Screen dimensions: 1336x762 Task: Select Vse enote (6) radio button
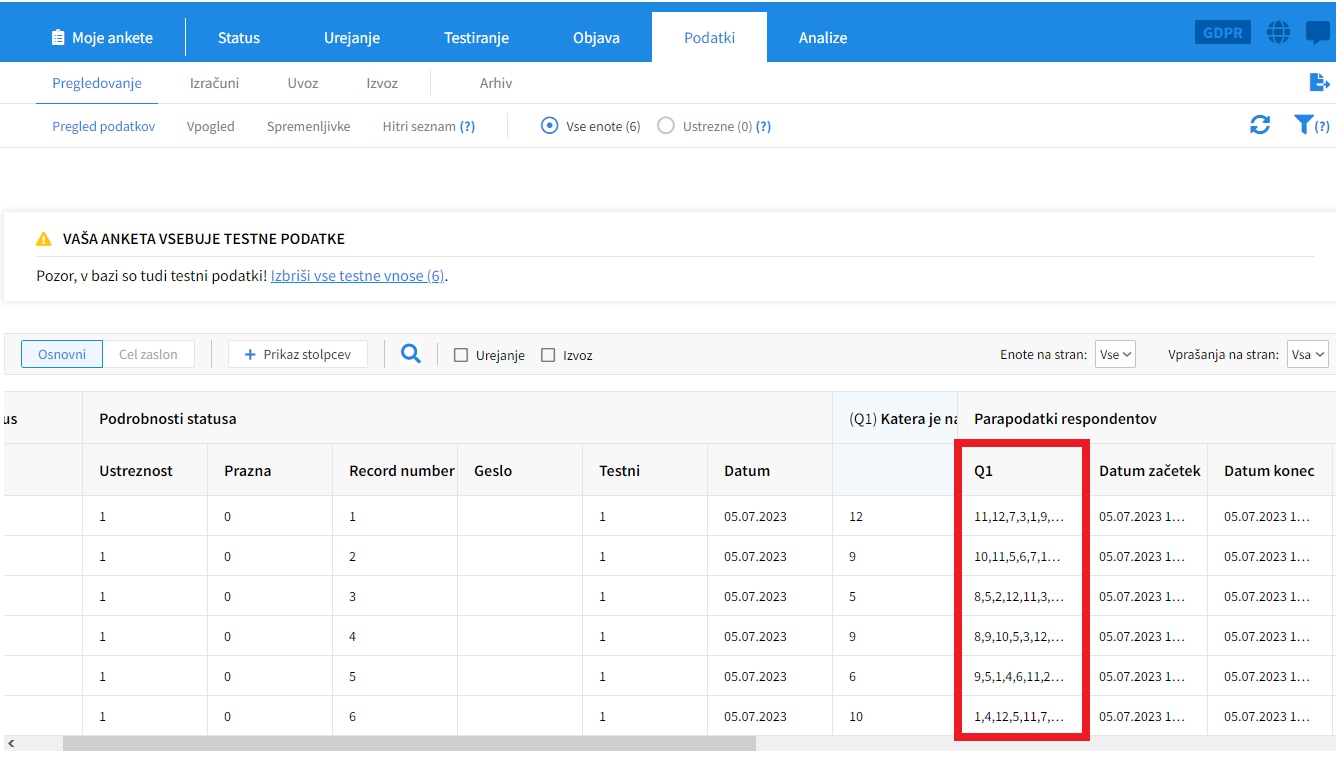(549, 126)
